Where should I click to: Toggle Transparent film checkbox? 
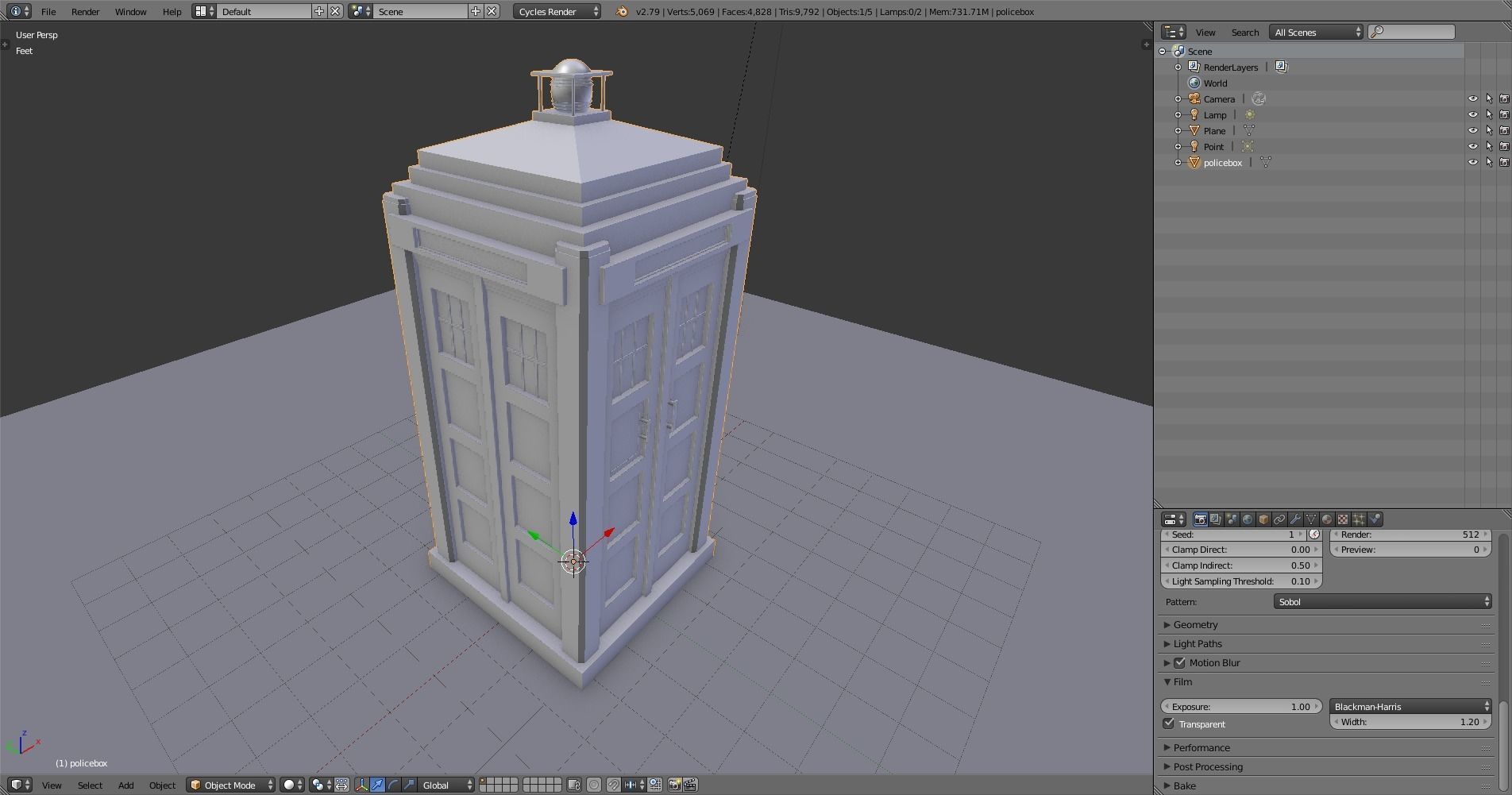1168,724
